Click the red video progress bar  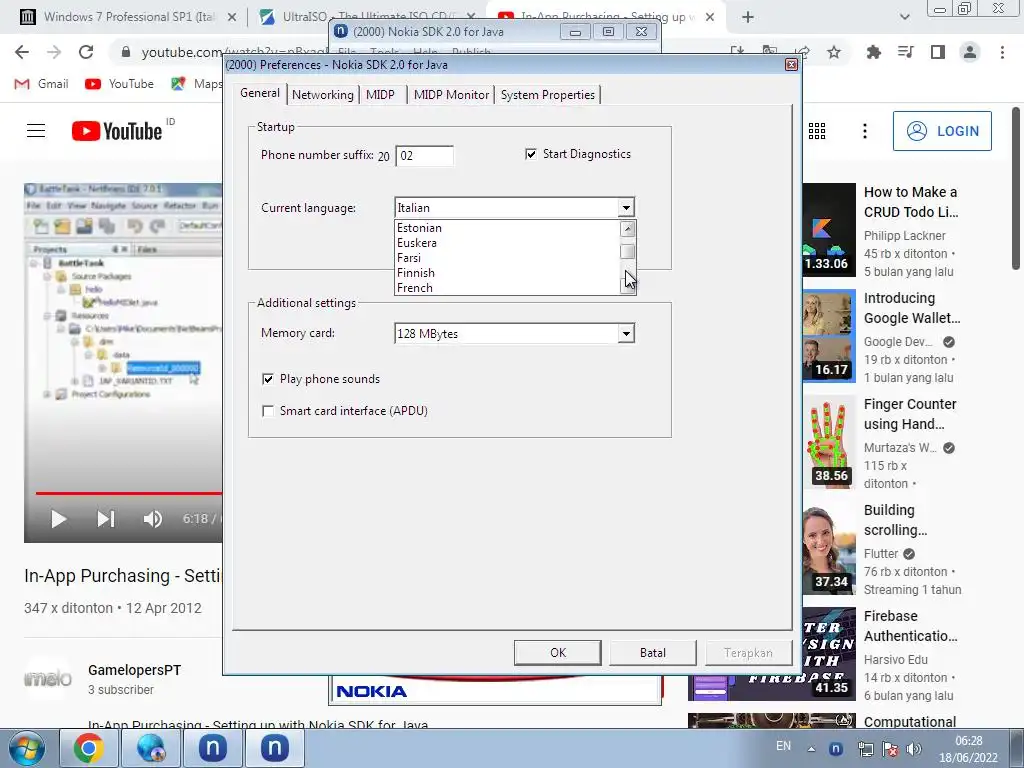click(129, 493)
